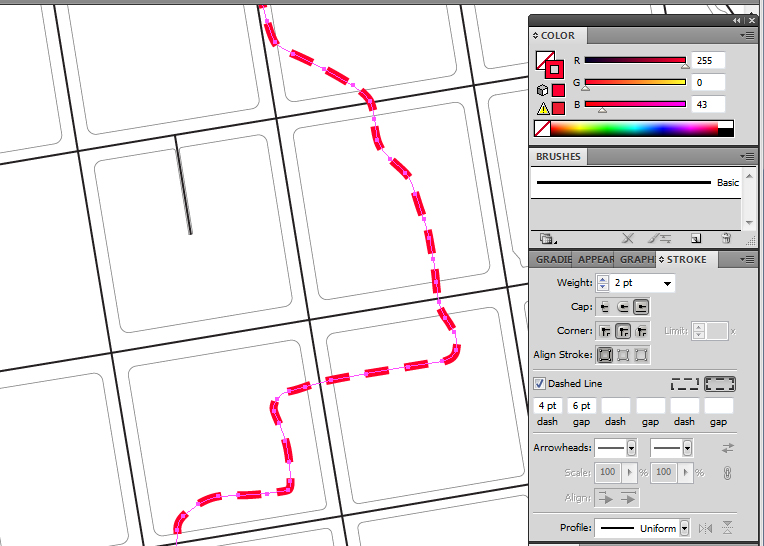Click the COLOR panel tab
Screen dimensions: 764x546
[558, 36]
